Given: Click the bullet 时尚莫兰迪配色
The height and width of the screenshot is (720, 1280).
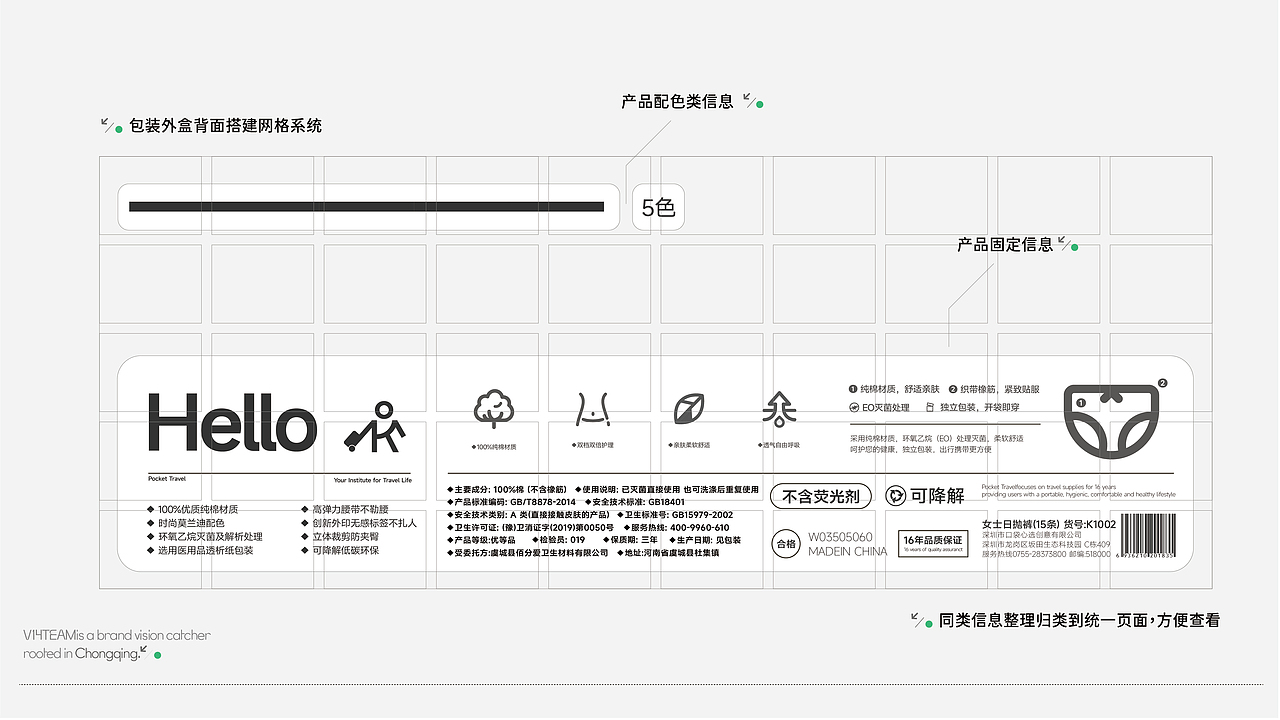Looking at the screenshot, I should pos(185,523).
